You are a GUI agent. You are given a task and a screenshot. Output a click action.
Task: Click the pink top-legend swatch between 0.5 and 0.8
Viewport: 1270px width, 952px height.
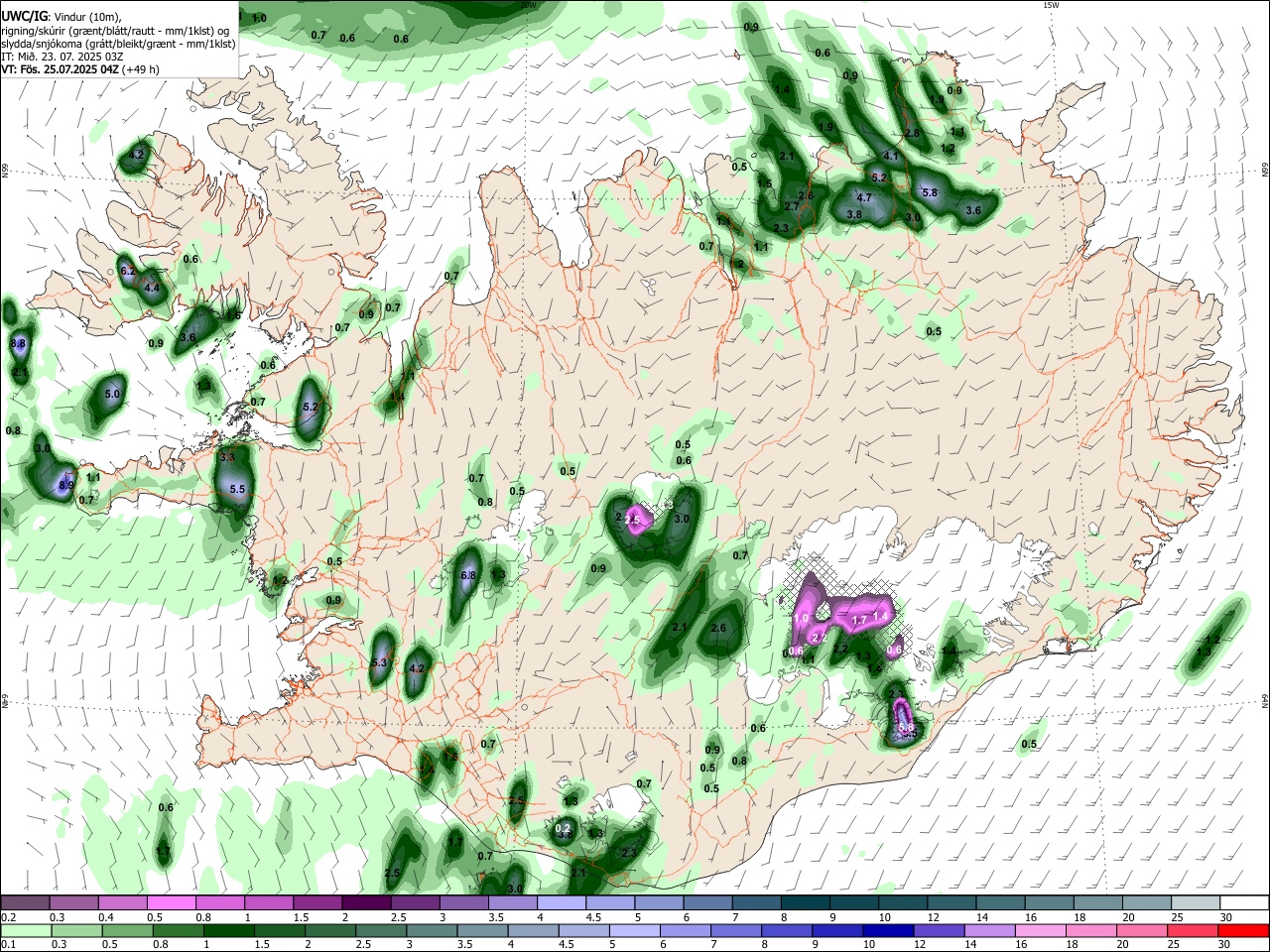[x=171, y=903]
